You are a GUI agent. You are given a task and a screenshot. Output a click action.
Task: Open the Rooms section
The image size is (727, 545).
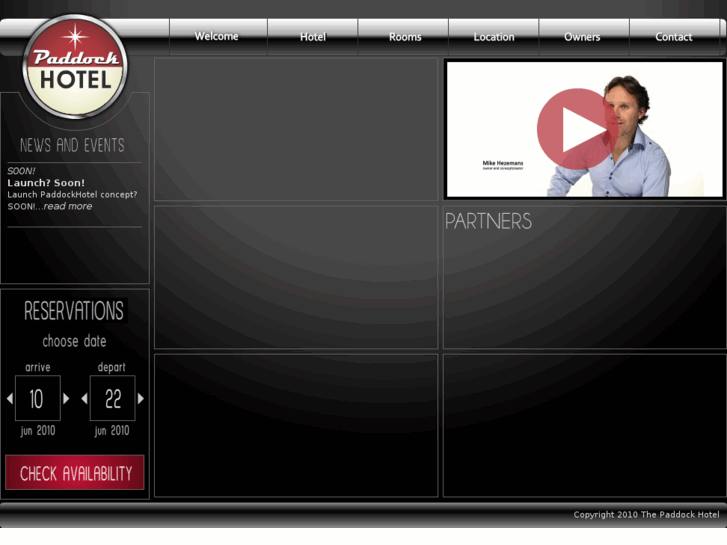click(x=405, y=37)
